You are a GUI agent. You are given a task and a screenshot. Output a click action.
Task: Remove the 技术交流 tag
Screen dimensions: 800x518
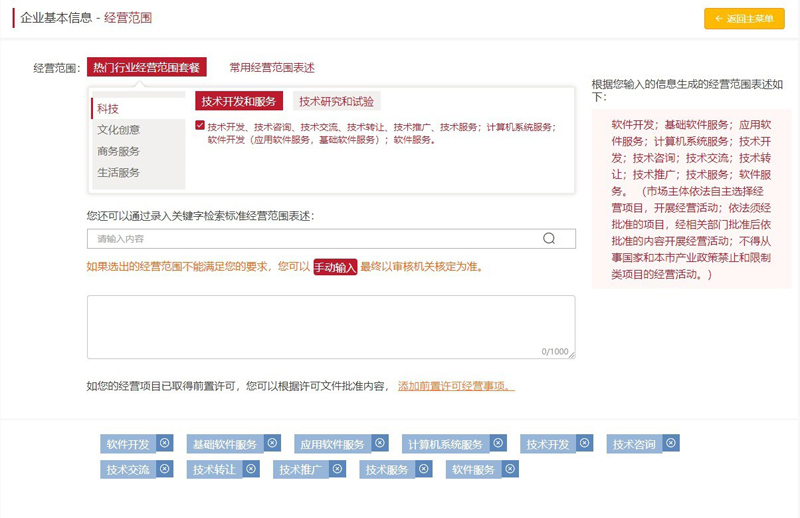click(166, 468)
